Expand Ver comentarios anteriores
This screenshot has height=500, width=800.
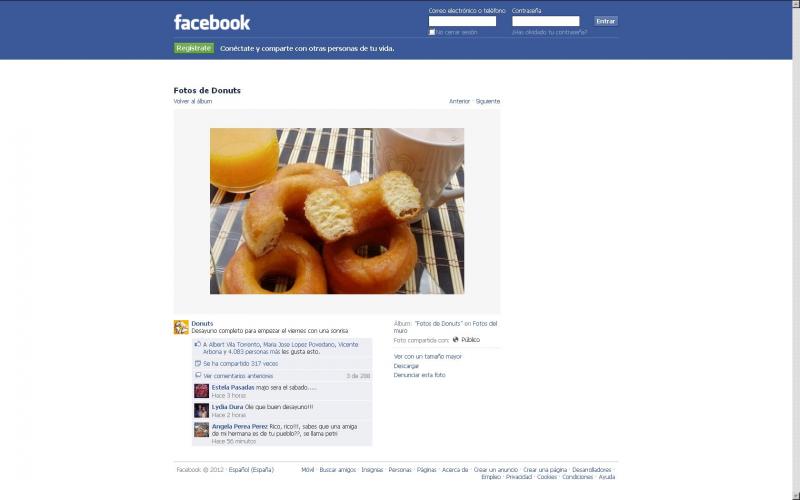238,376
